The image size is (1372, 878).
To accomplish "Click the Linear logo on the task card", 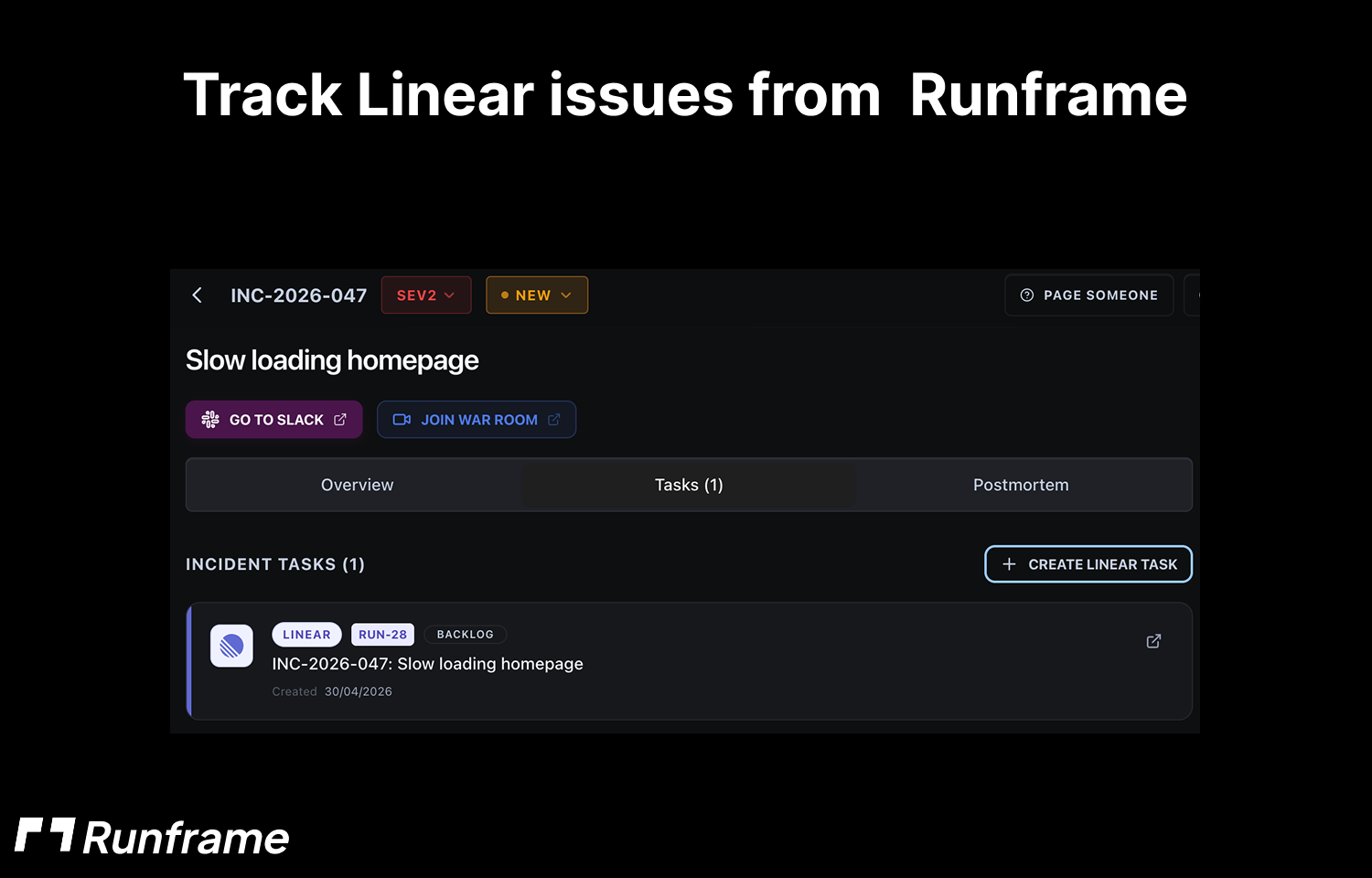I will coord(231,646).
